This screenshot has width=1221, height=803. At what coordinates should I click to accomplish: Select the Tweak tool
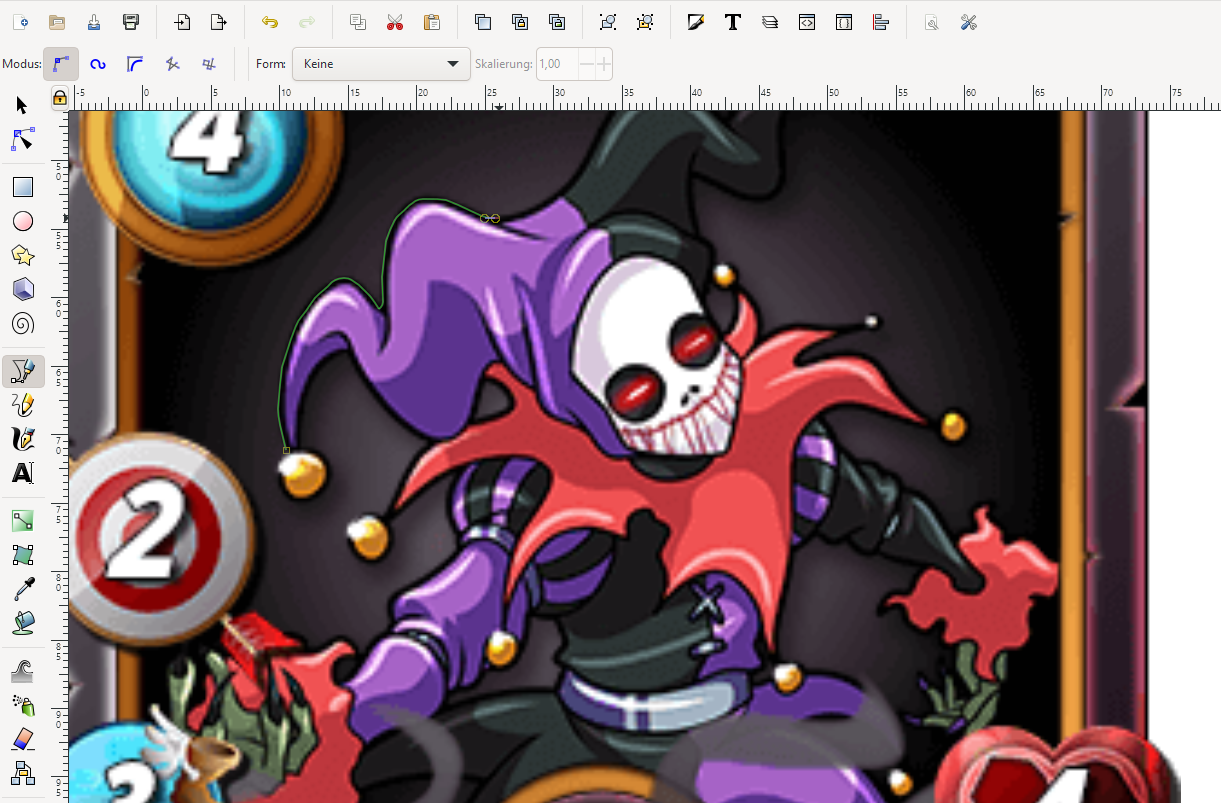click(x=23, y=671)
